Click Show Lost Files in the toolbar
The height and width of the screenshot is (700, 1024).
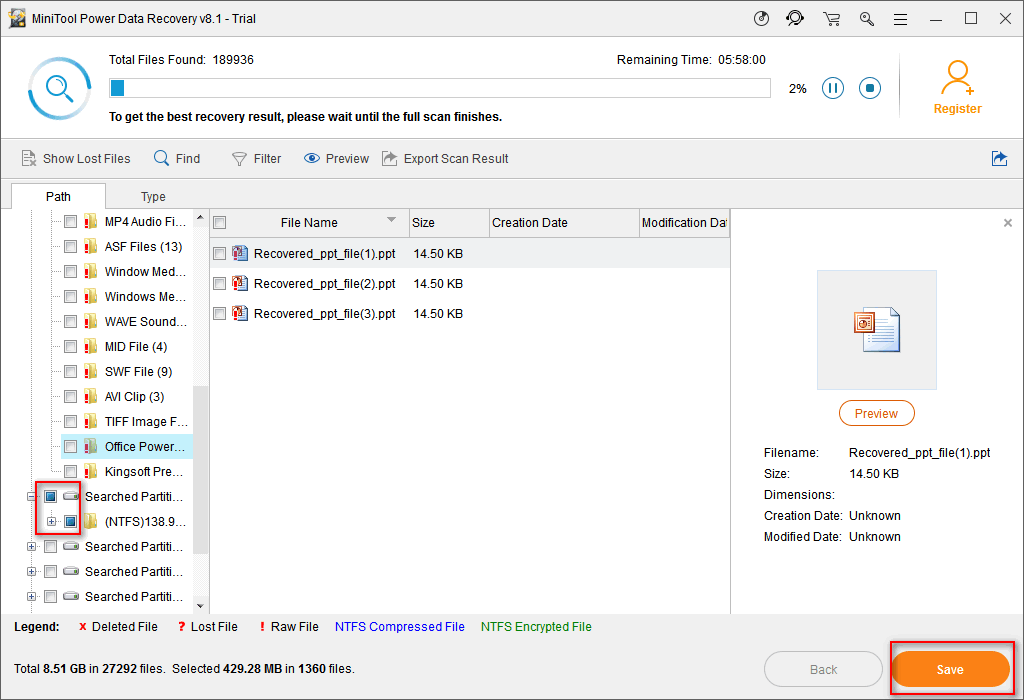pyautogui.click(x=76, y=159)
